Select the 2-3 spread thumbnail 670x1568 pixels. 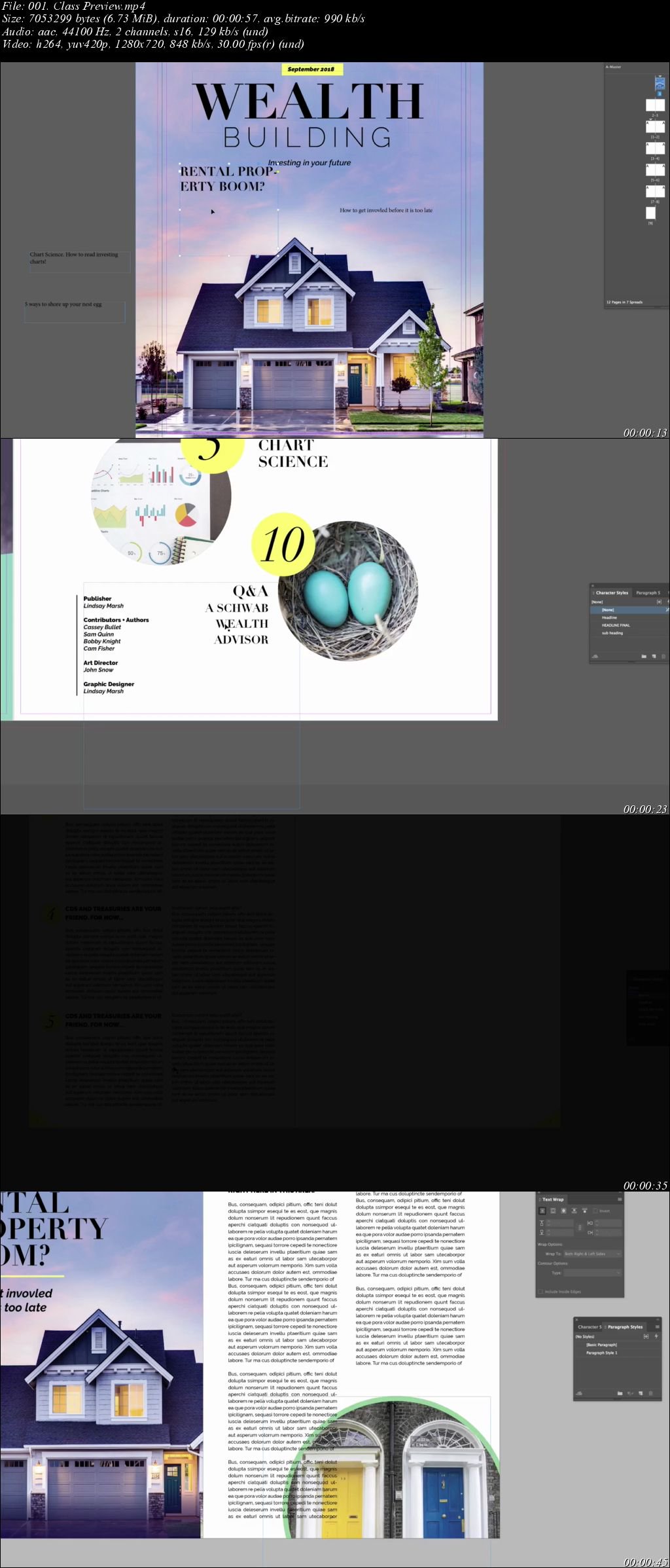pos(655,105)
